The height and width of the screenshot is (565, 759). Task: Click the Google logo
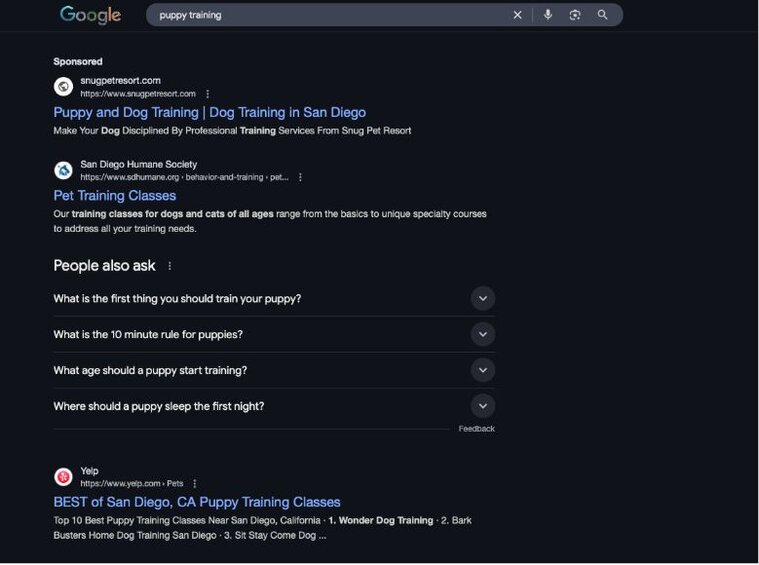click(x=90, y=15)
